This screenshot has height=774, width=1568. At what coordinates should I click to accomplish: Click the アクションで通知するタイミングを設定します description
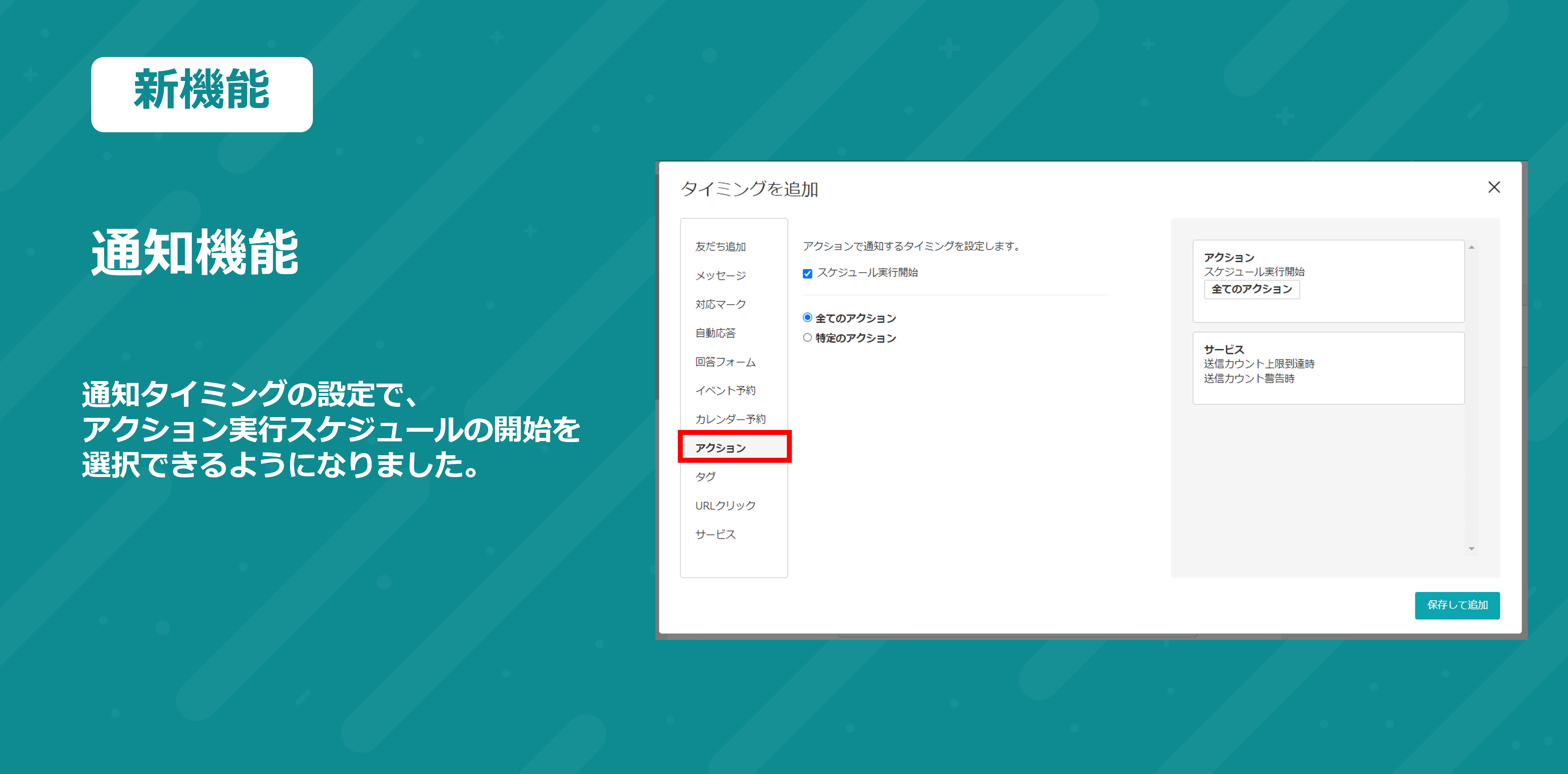pos(912,246)
